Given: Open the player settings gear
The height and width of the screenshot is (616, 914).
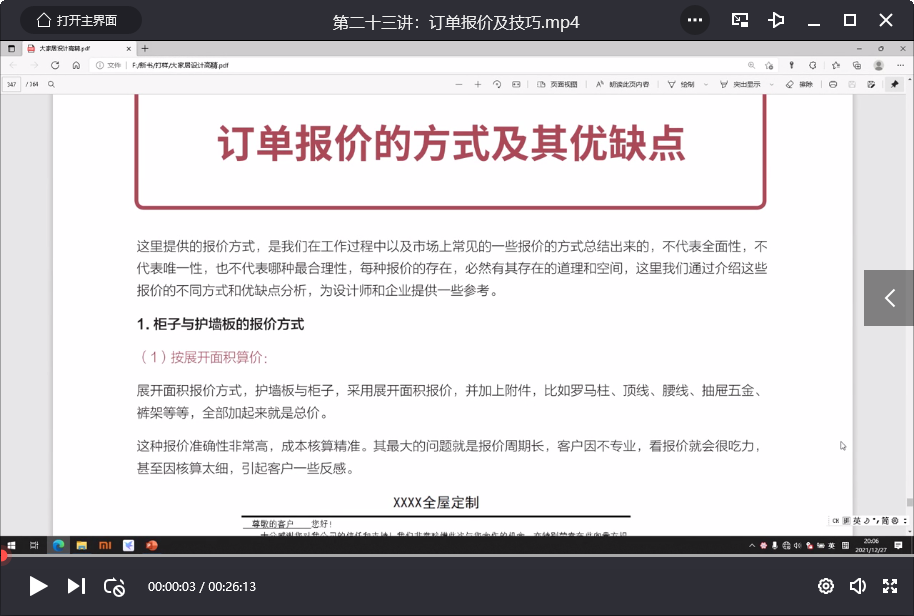Looking at the screenshot, I should click(x=826, y=586).
